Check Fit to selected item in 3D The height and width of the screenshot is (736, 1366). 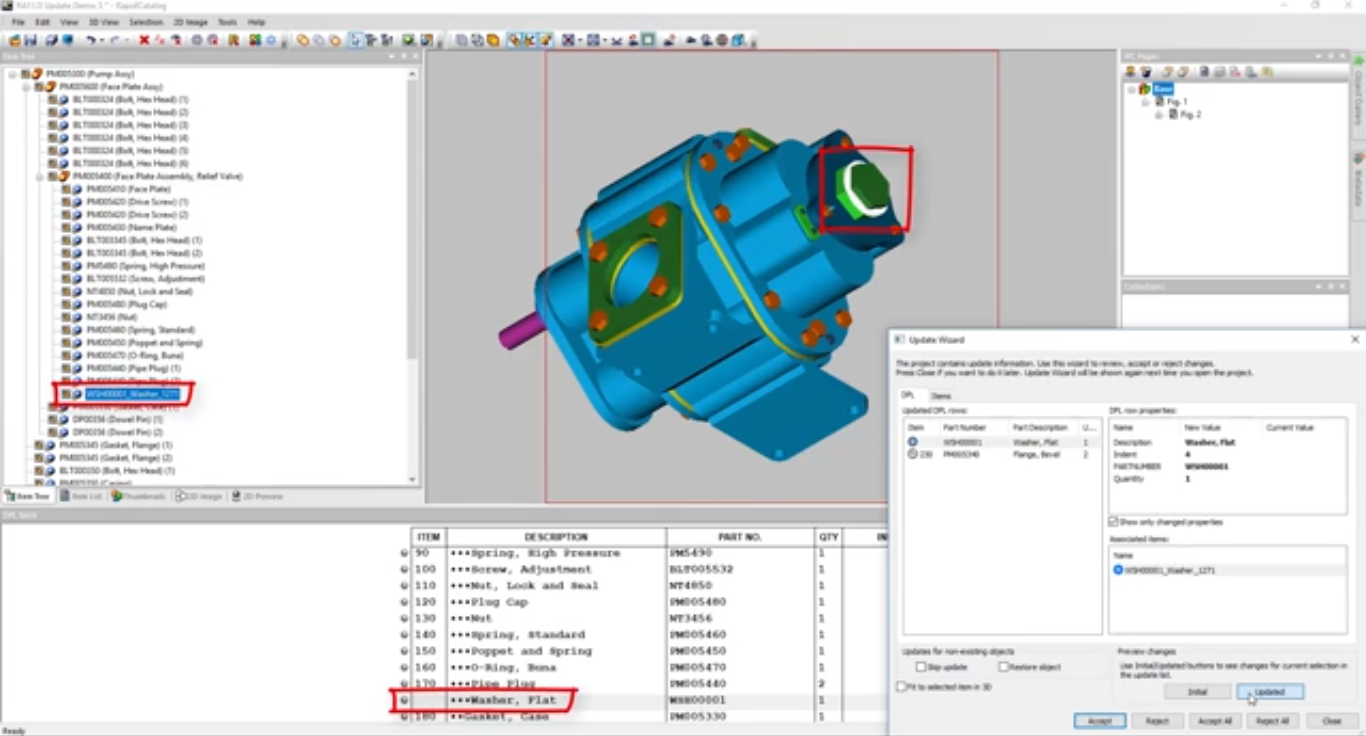[901, 687]
